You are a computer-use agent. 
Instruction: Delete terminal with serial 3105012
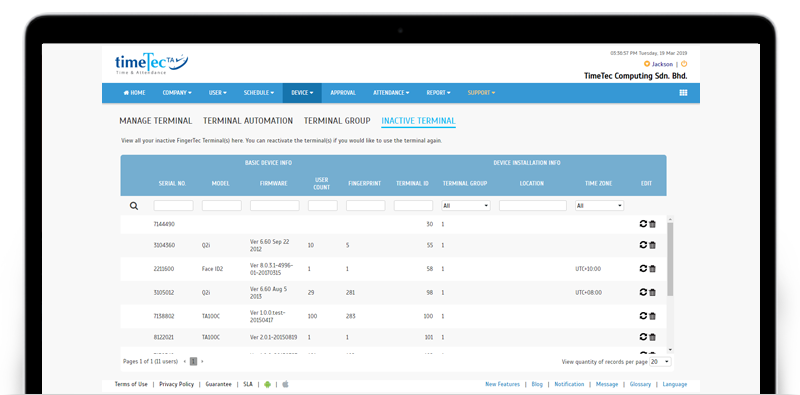point(652,292)
